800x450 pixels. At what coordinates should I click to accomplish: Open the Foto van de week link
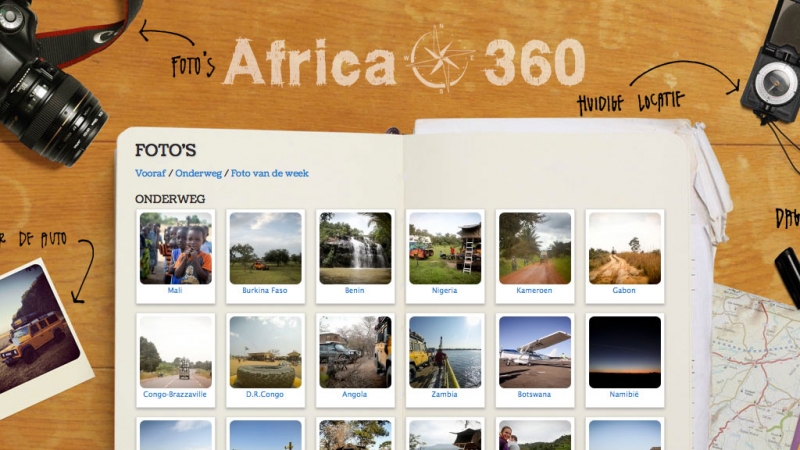click(x=269, y=173)
